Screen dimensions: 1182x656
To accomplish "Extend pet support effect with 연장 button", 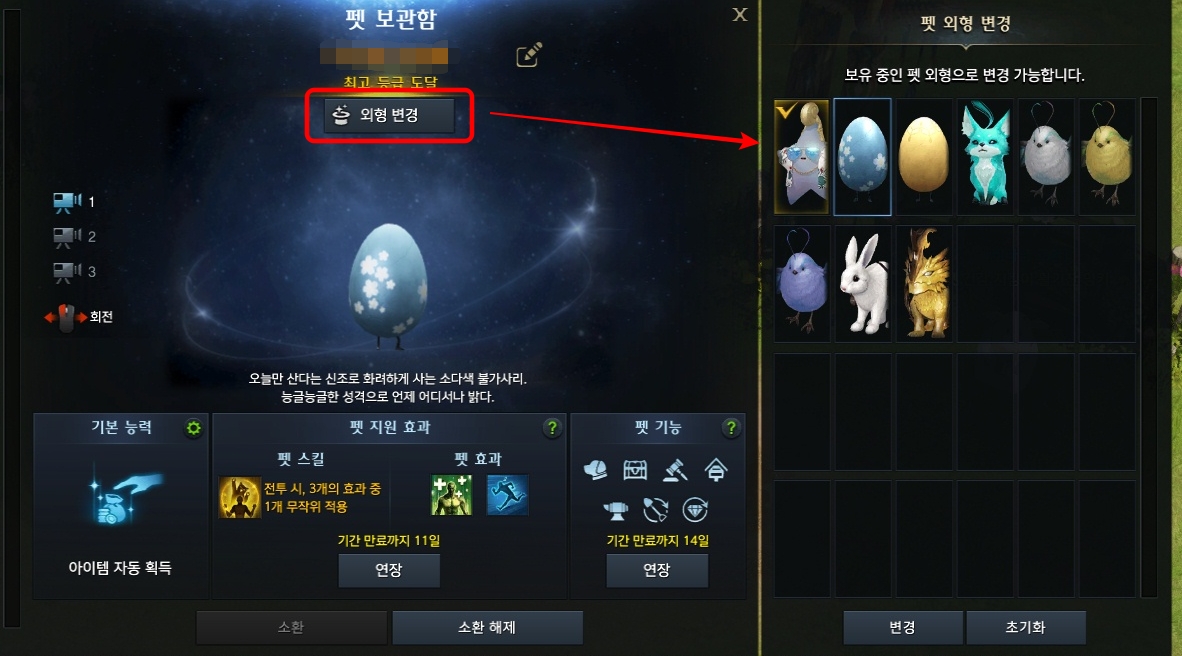I will [x=389, y=570].
